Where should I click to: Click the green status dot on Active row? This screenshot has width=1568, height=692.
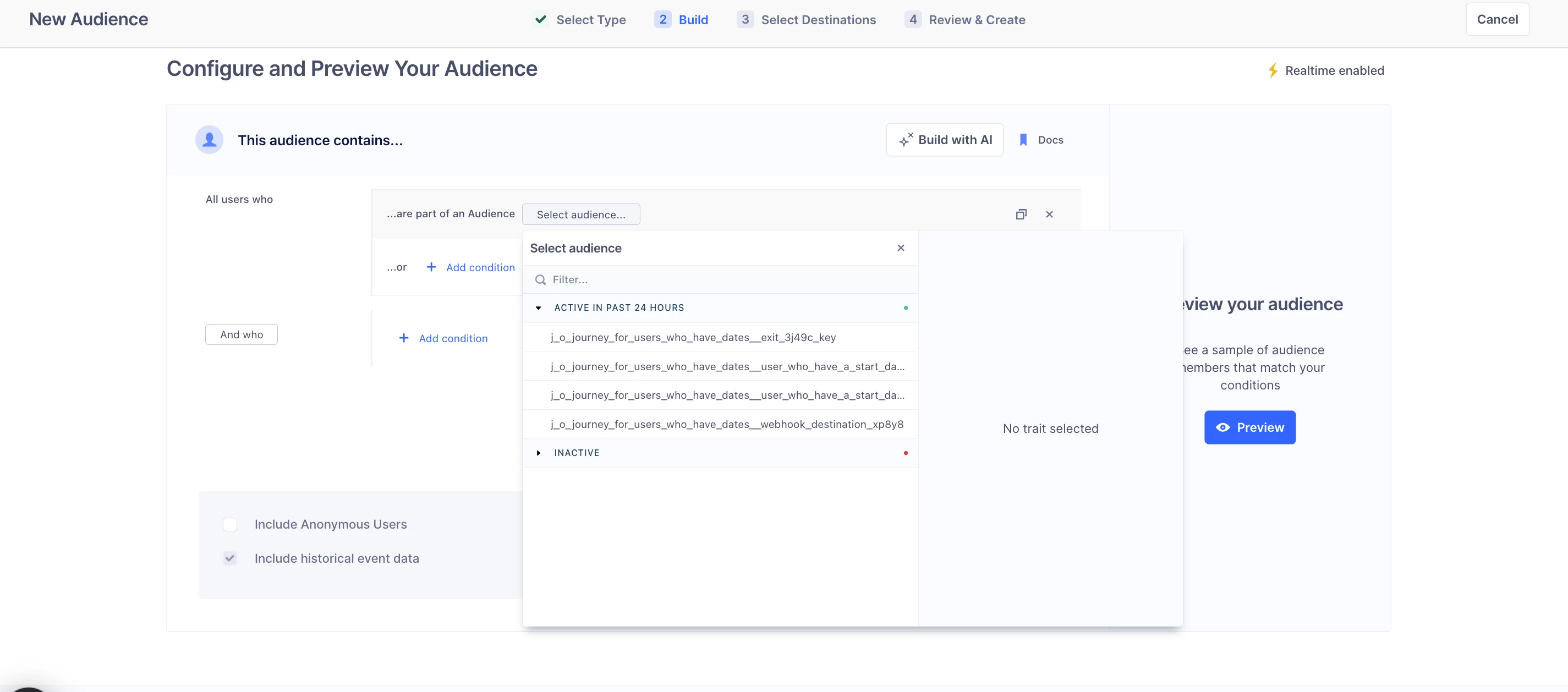906,308
